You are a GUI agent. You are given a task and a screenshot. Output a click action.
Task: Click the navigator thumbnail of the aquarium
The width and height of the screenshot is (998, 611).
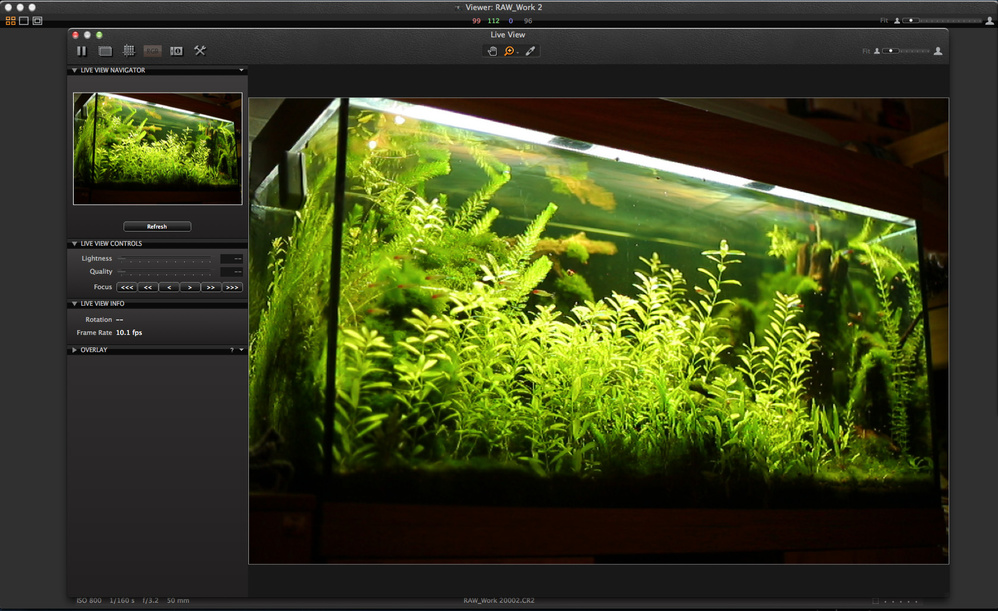point(158,148)
